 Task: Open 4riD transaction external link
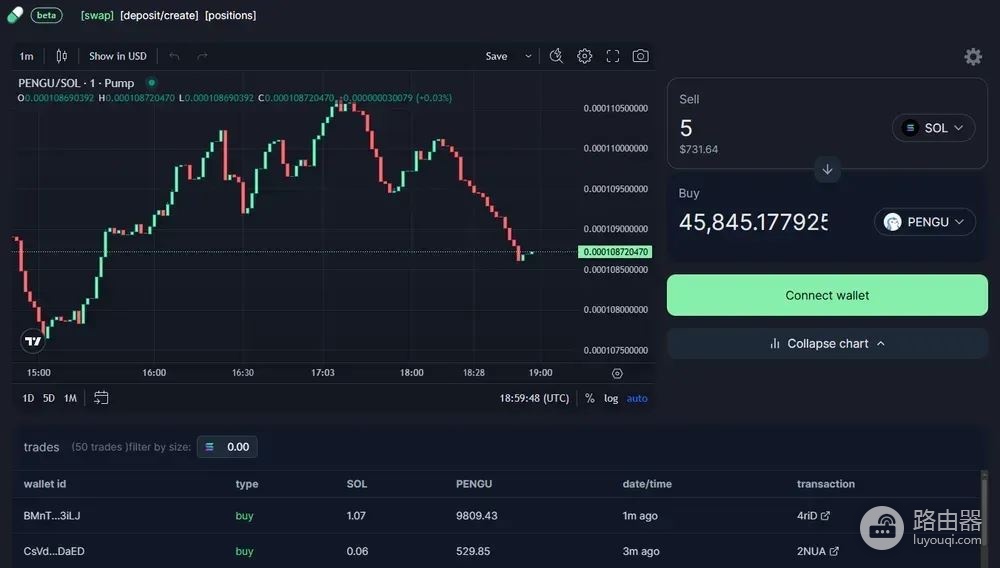click(x=825, y=516)
